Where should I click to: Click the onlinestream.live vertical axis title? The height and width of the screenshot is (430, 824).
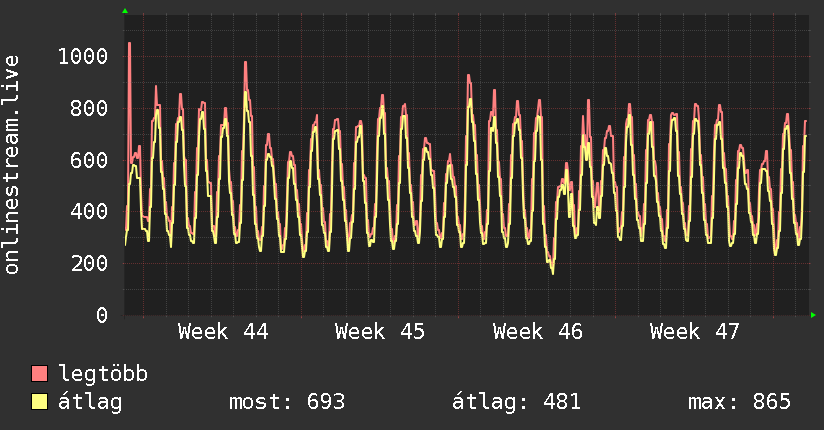[11, 165]
